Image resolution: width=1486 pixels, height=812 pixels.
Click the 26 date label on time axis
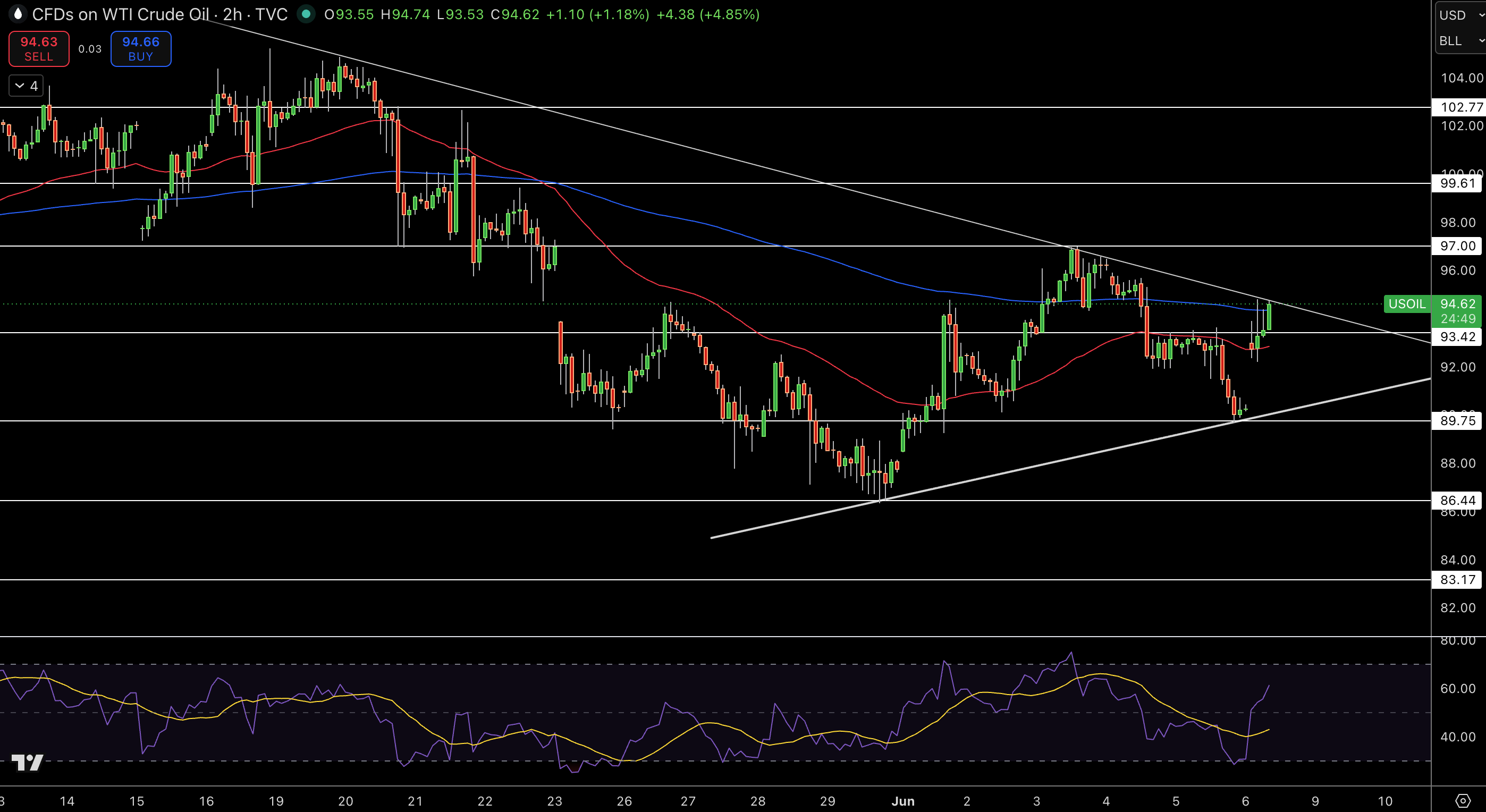(624, 801)
